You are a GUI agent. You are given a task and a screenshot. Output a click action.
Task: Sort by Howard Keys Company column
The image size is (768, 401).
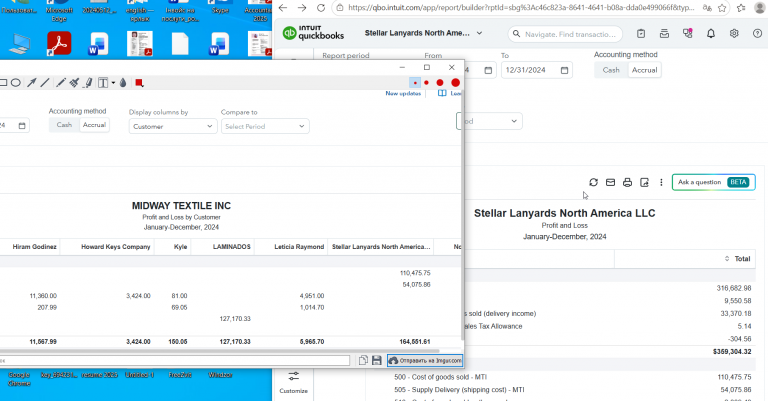116,247
